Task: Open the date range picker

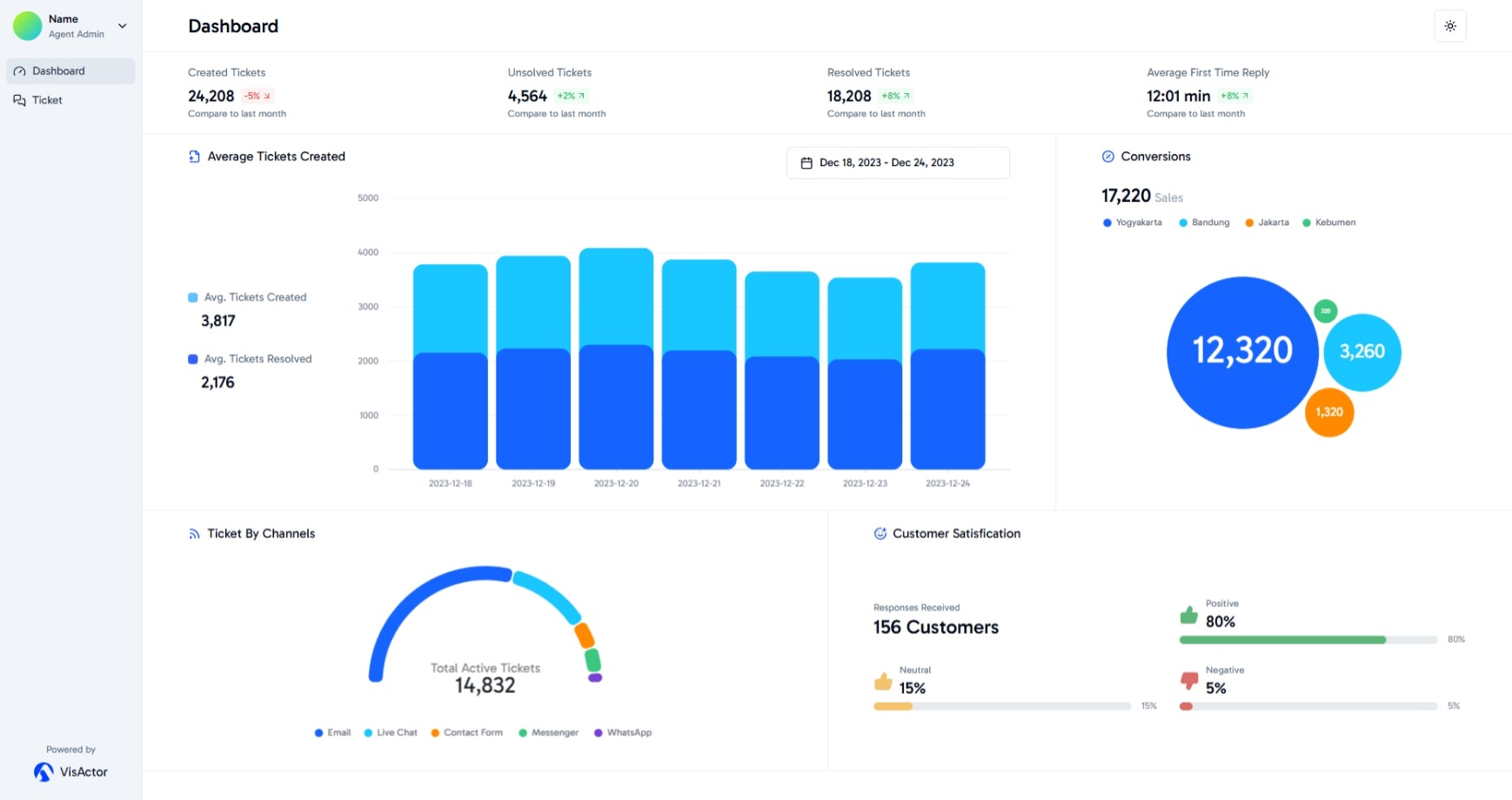Action: click(897, 163)
